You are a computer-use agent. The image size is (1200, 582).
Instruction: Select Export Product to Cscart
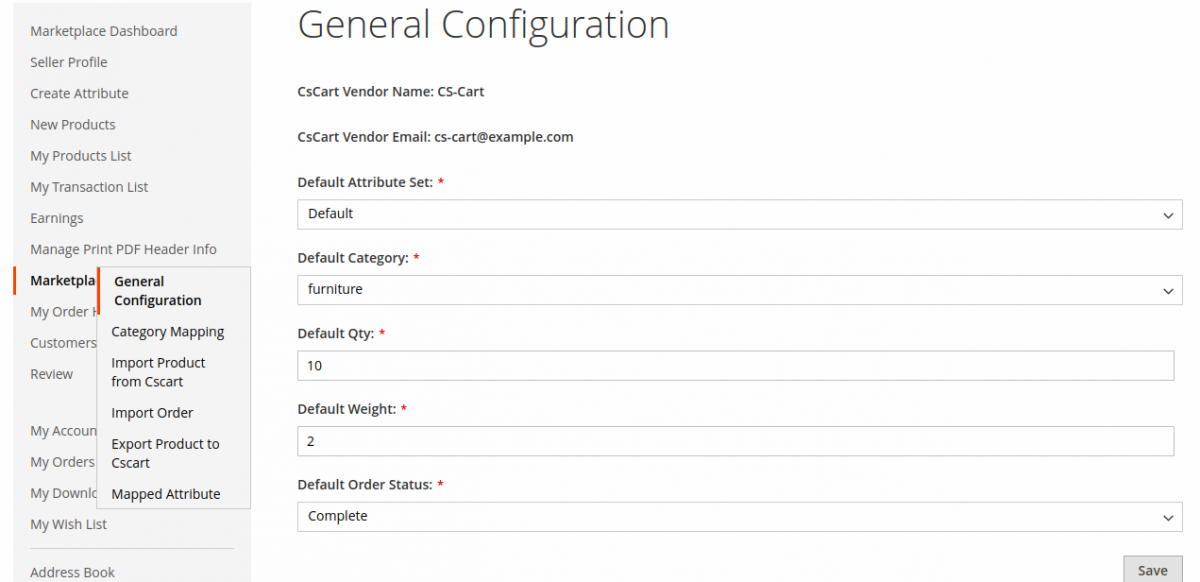point(165,453)
